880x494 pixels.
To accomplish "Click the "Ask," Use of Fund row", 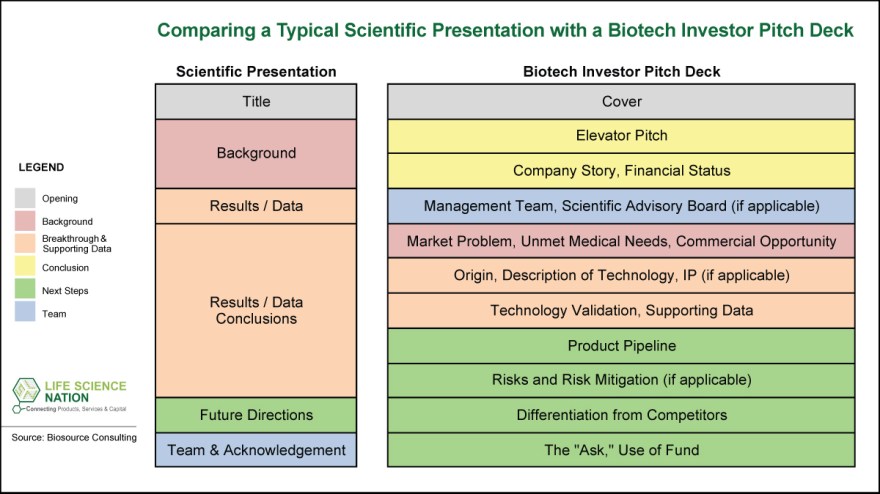I will coord(621,450).
